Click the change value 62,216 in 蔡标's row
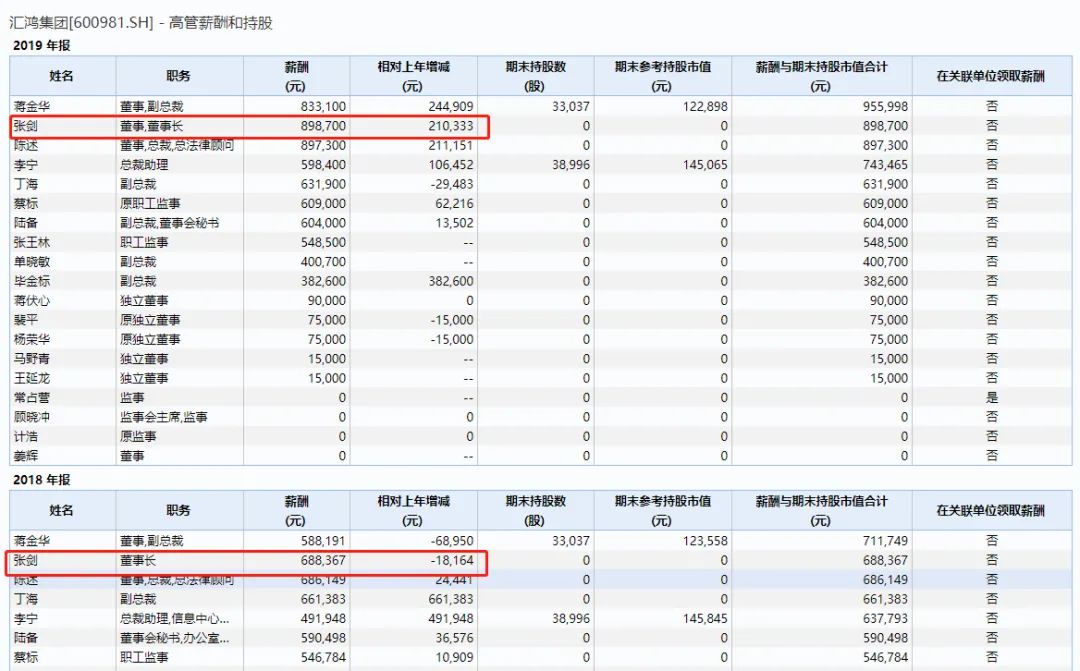 [x=454, y=204]
